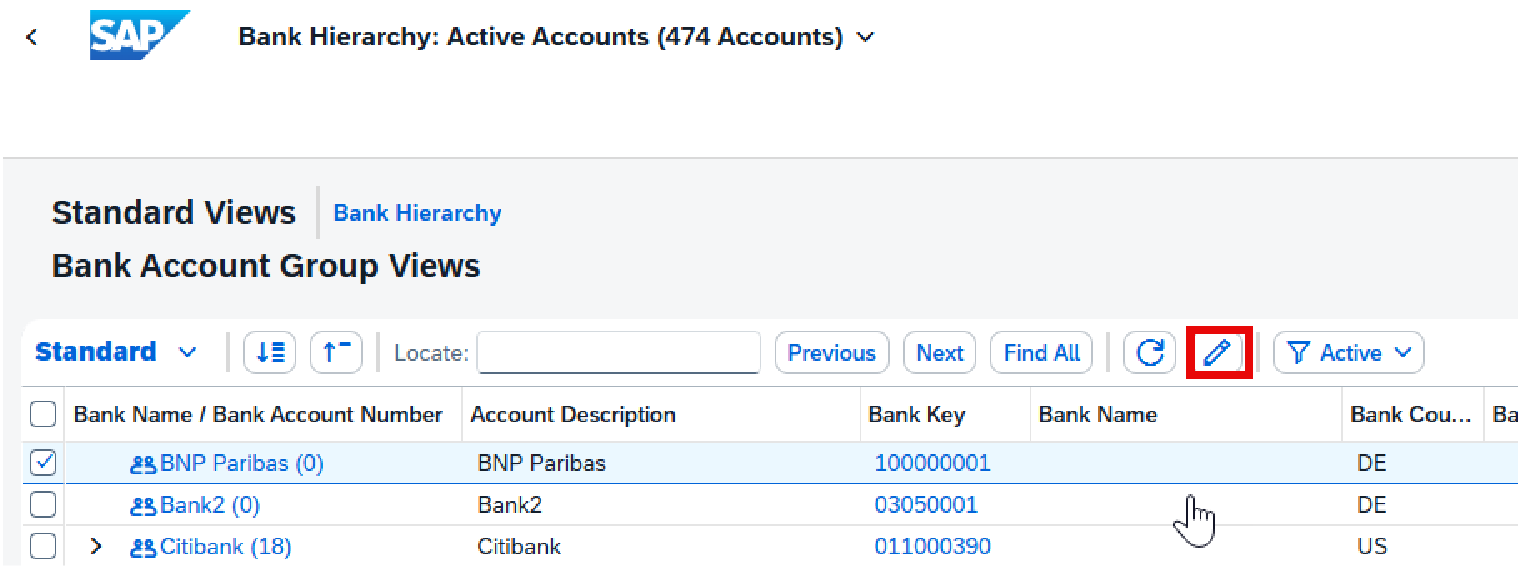Click into the Locate input field
The width and height of the screenshot is (1519, 577).
click(619, 353)
